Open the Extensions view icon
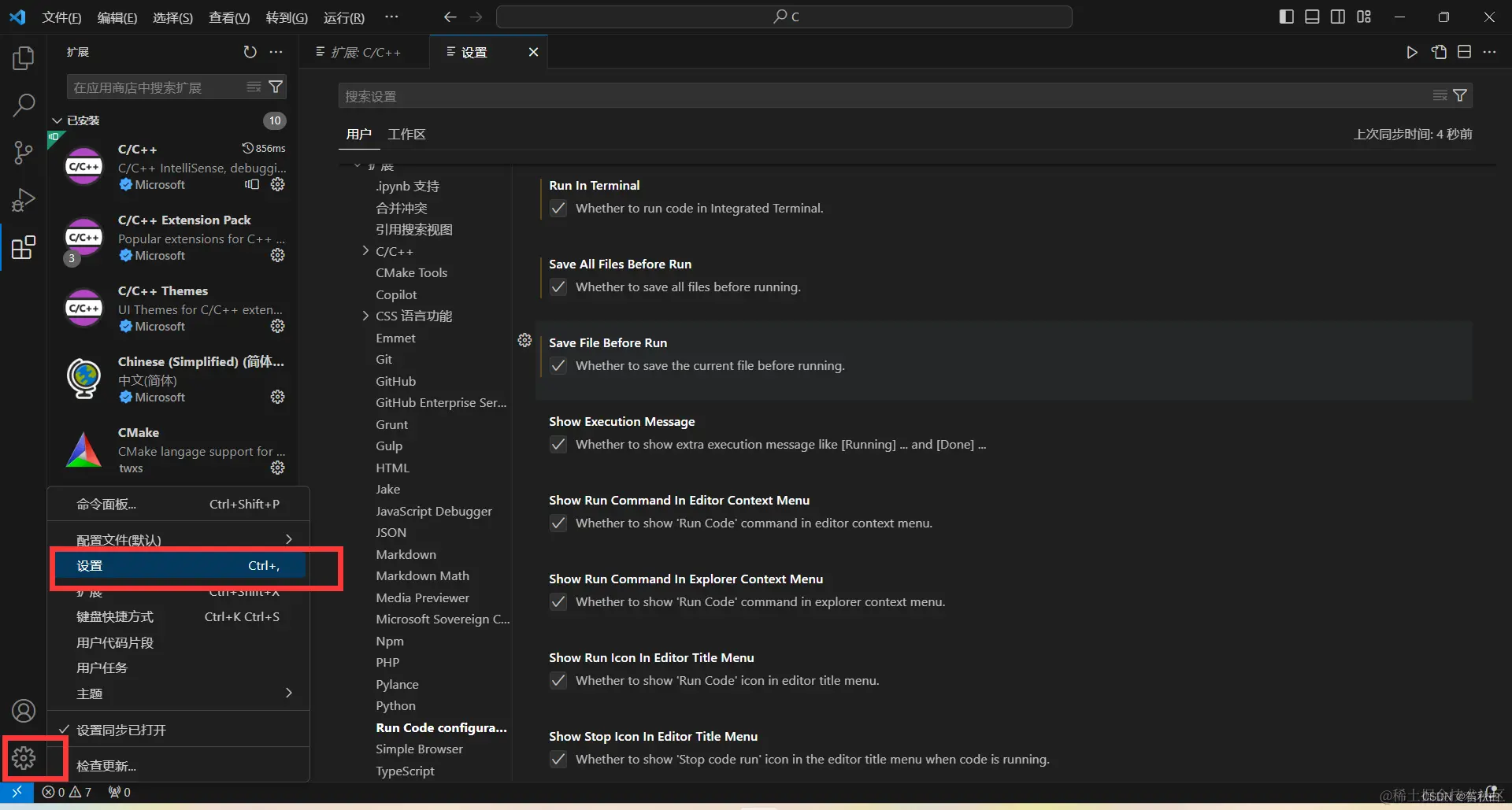The width and height of the screenshot is (1512, 810). [24, 248]
